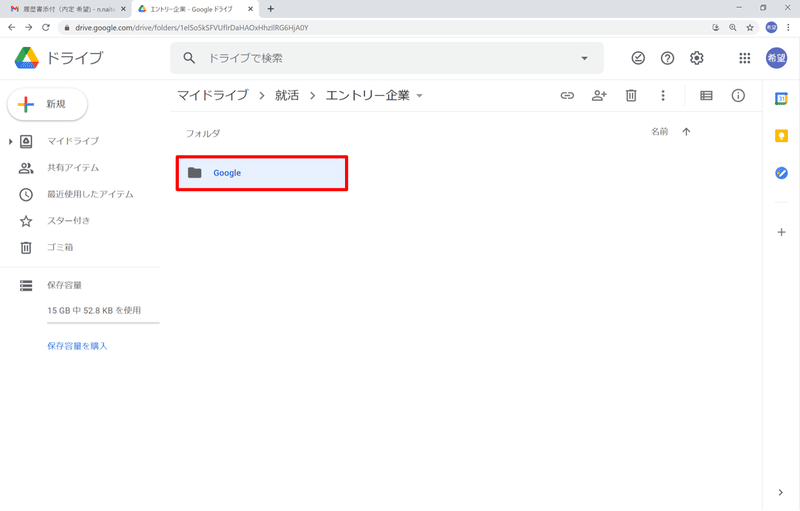
Task: Focus the Drive search field
Action: pyautogui.click(x=387, y=58)
